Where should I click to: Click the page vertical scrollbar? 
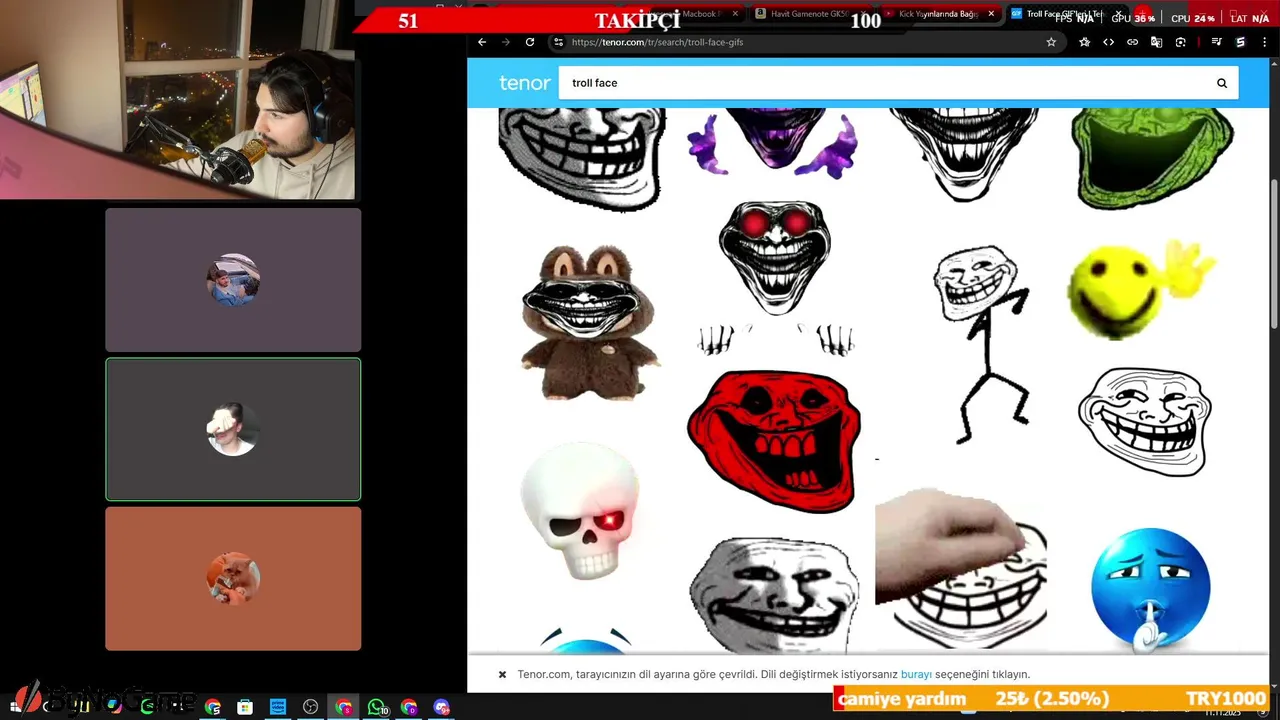click(x=1273, y=252)
